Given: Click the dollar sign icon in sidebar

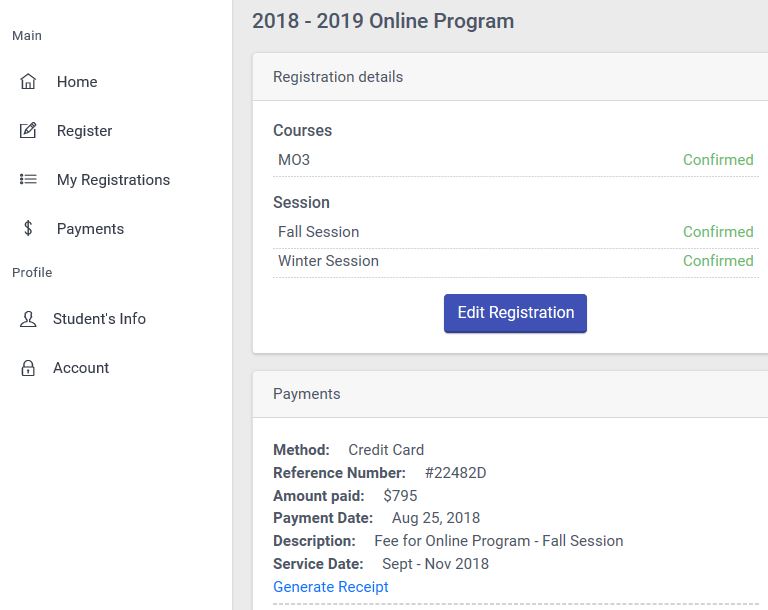Looking at the screenshot, I should tap(28, 229).
